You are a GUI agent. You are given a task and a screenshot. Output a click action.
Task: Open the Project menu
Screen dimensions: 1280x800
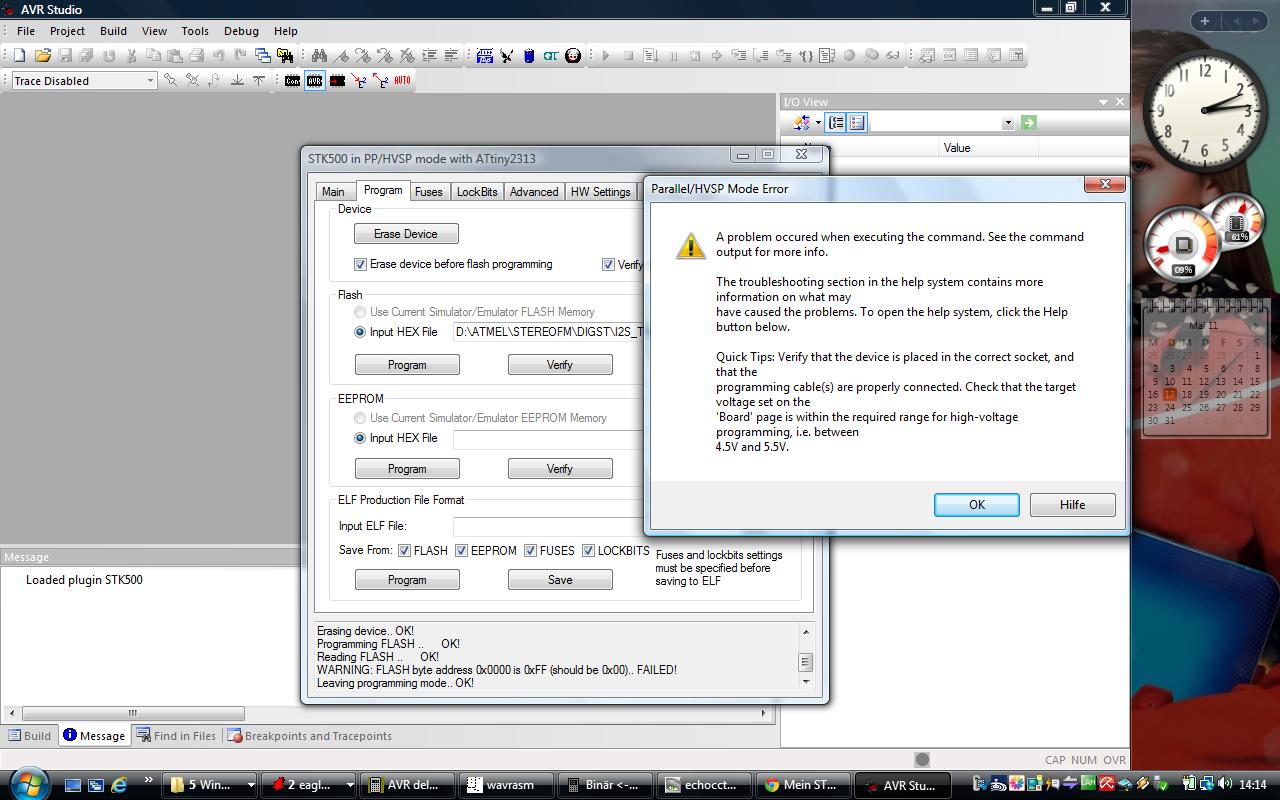[x=68, y=31]
